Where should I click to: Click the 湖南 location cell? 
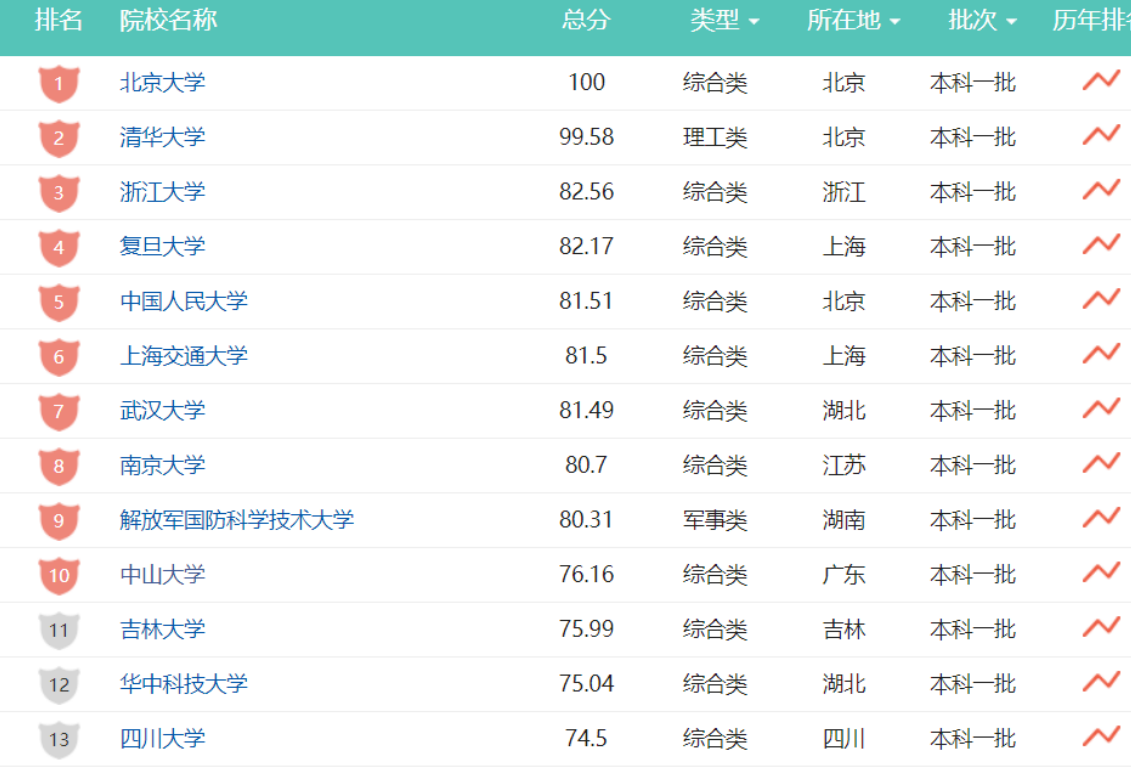[x=844, y=520]
